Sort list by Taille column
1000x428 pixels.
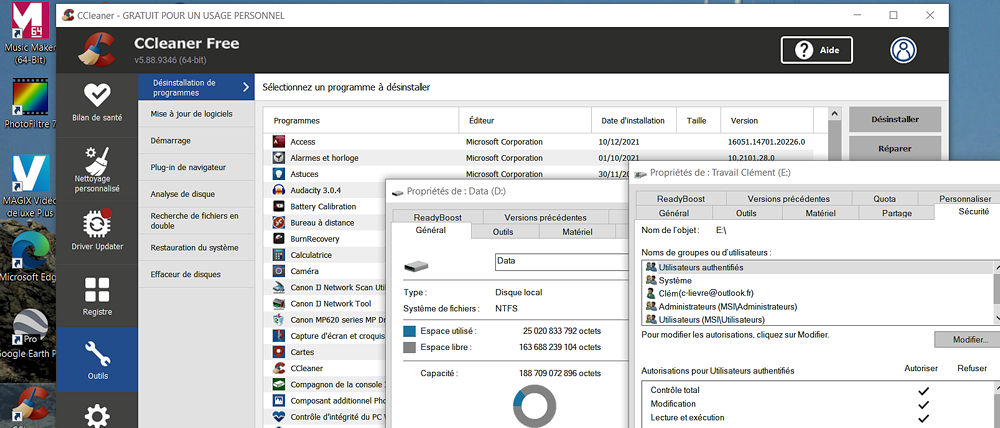tap(698, 121)
